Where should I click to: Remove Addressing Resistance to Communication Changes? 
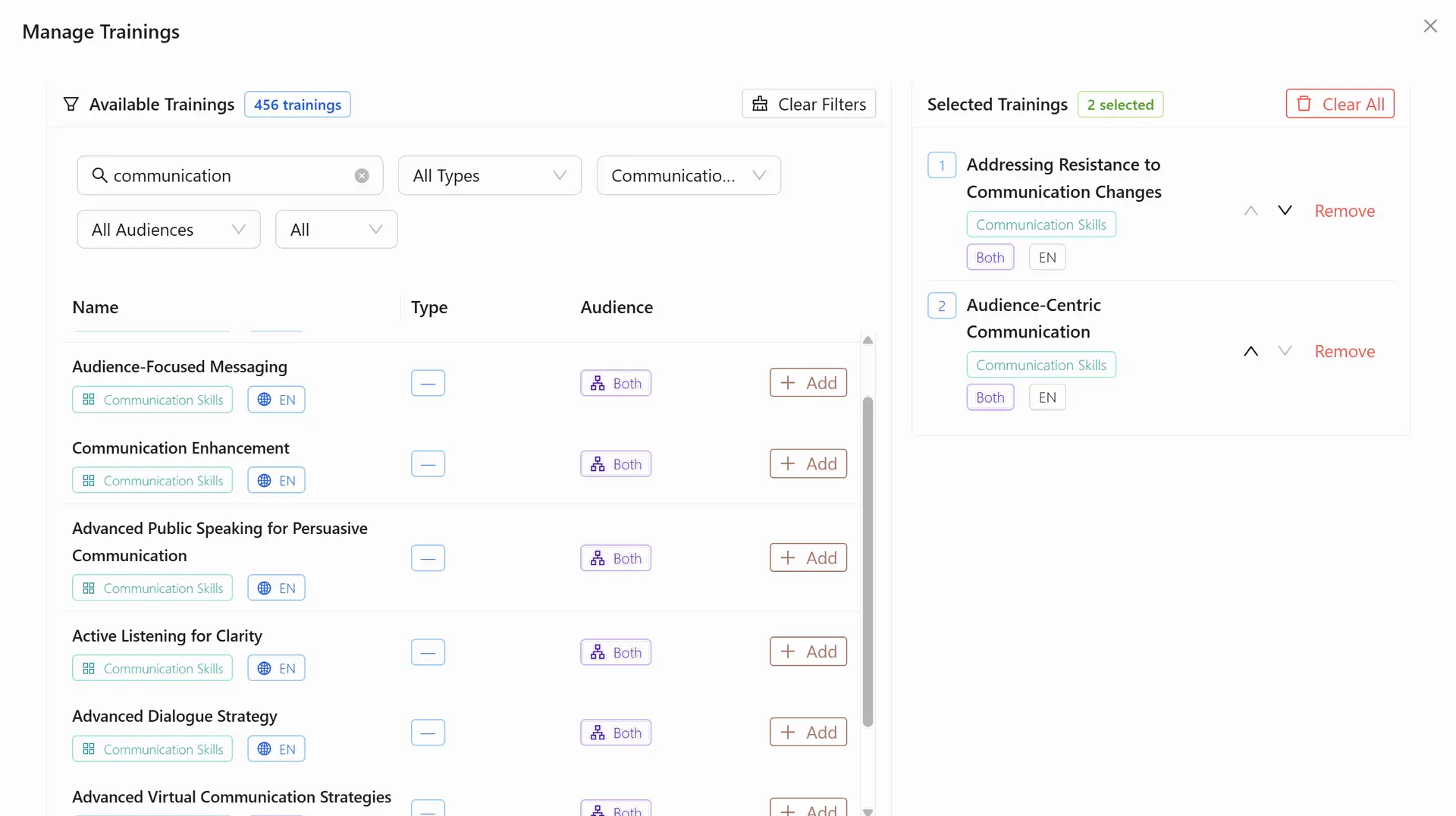(1344, 212)
